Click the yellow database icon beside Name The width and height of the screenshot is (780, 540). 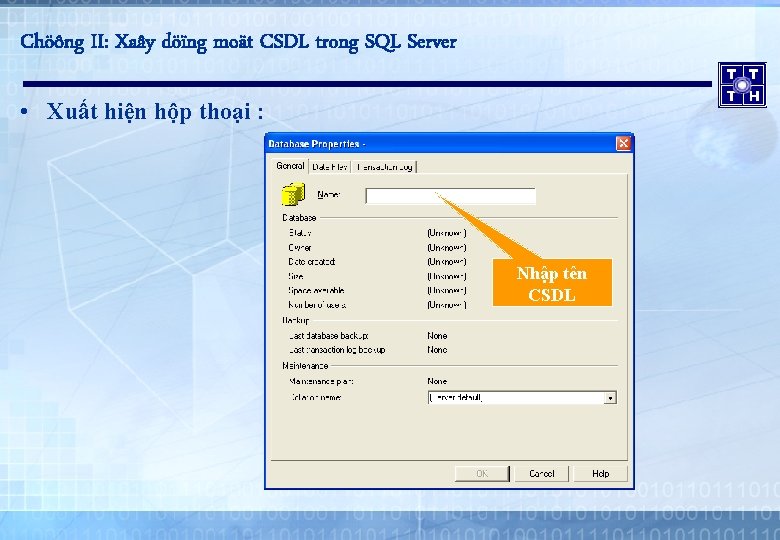(x=293, y=194)
